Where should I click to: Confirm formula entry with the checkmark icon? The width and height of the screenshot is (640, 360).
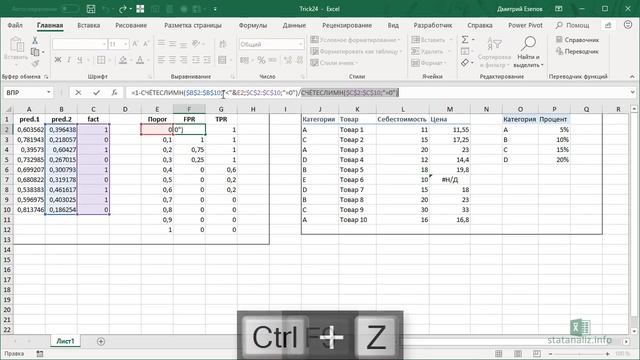96,93
